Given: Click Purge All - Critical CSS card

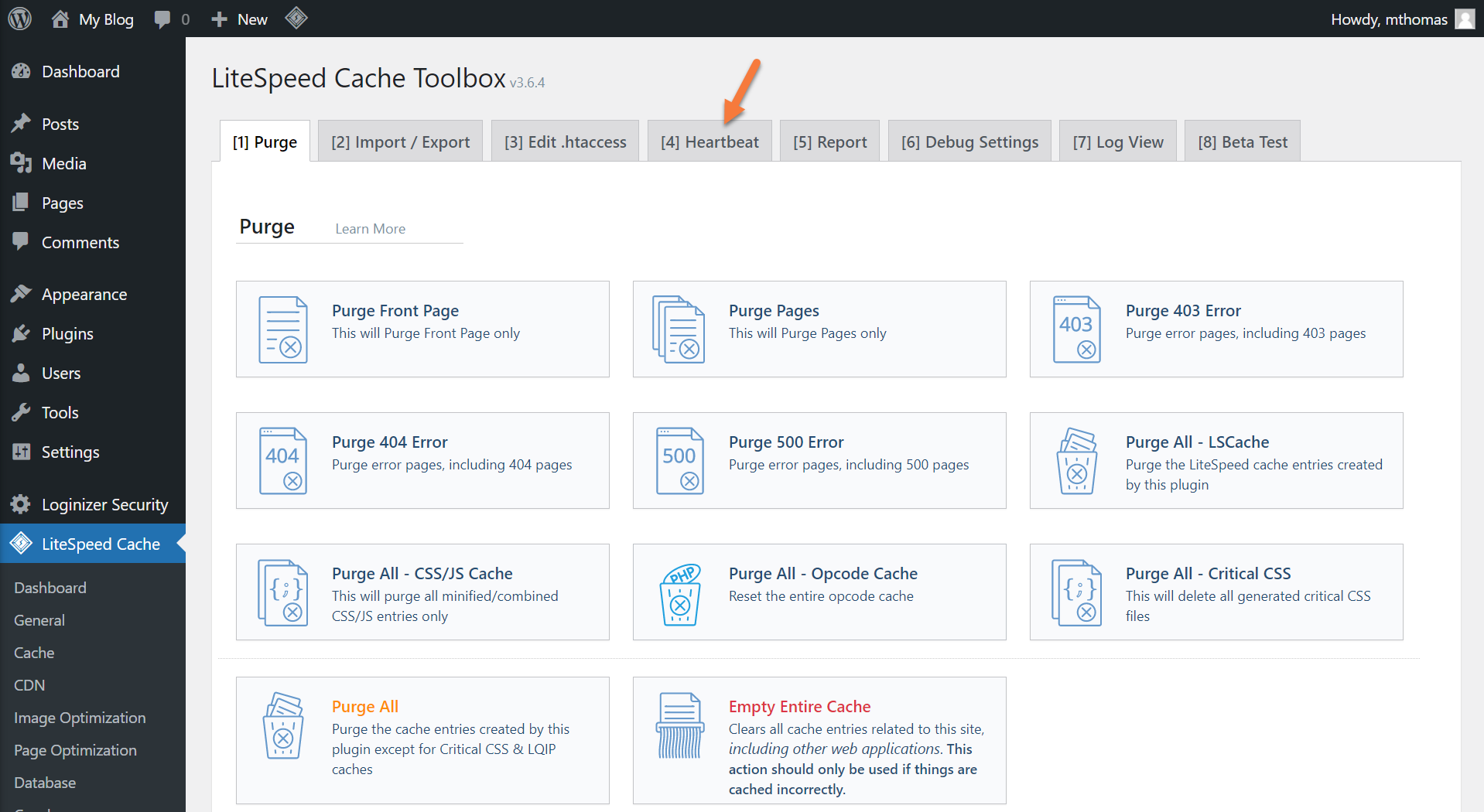Looking at the screenshot, I should (1216, 592).
